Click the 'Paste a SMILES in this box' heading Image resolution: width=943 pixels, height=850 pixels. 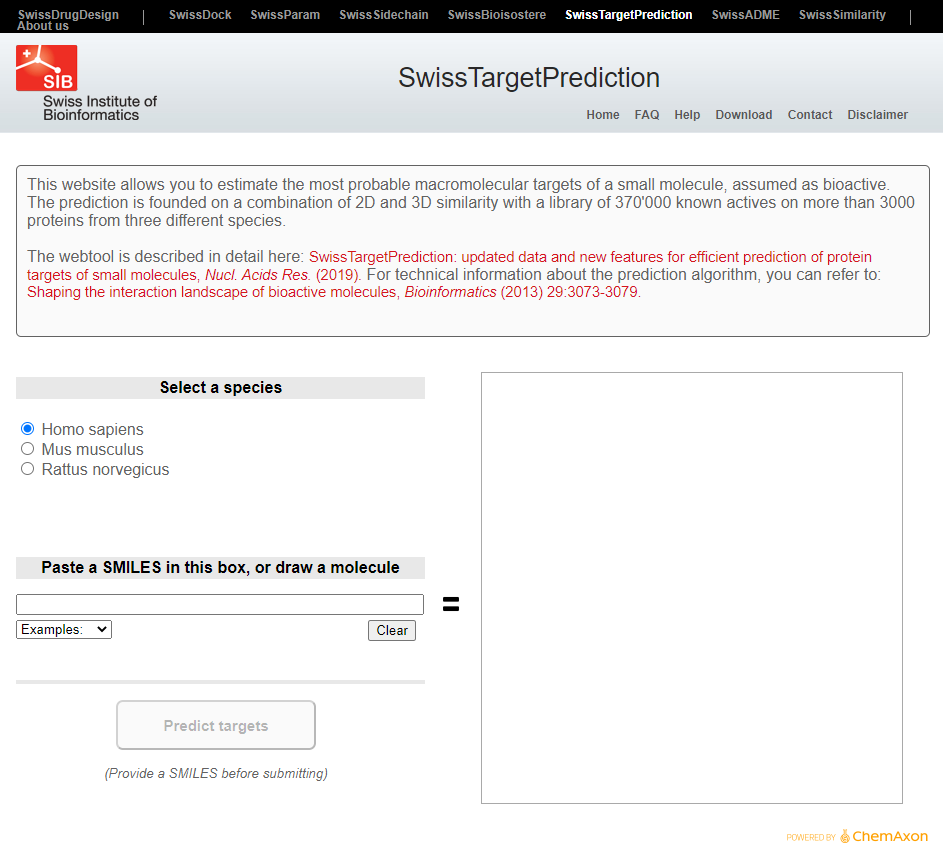point(220,567)
